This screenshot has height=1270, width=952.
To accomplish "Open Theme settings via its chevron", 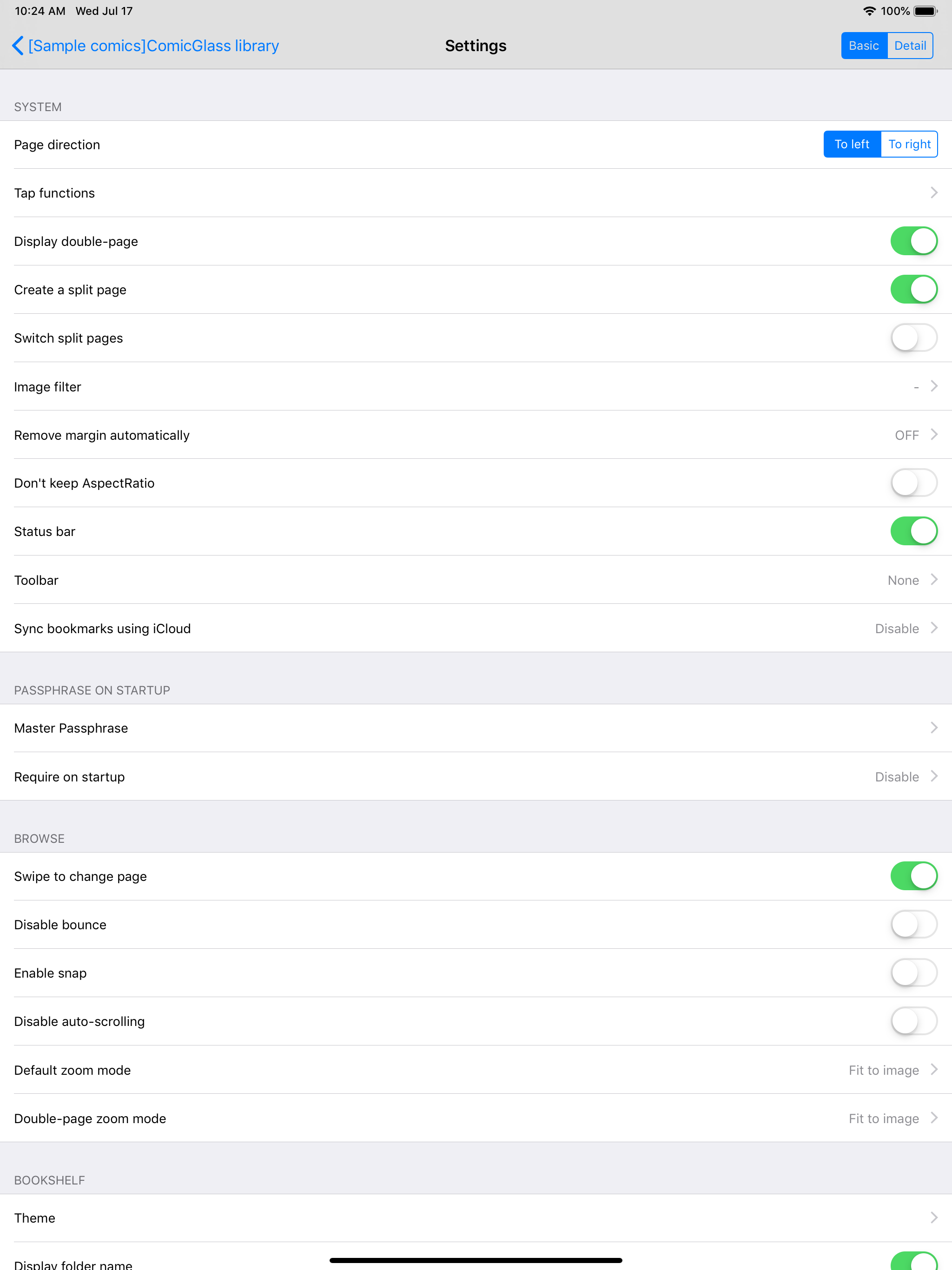I will (933, 1218).
